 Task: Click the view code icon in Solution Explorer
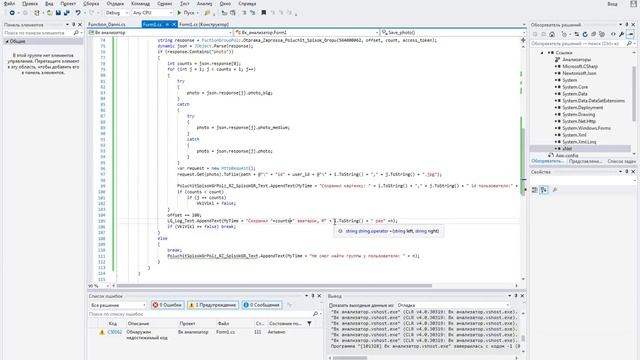(x=613, y=34)
